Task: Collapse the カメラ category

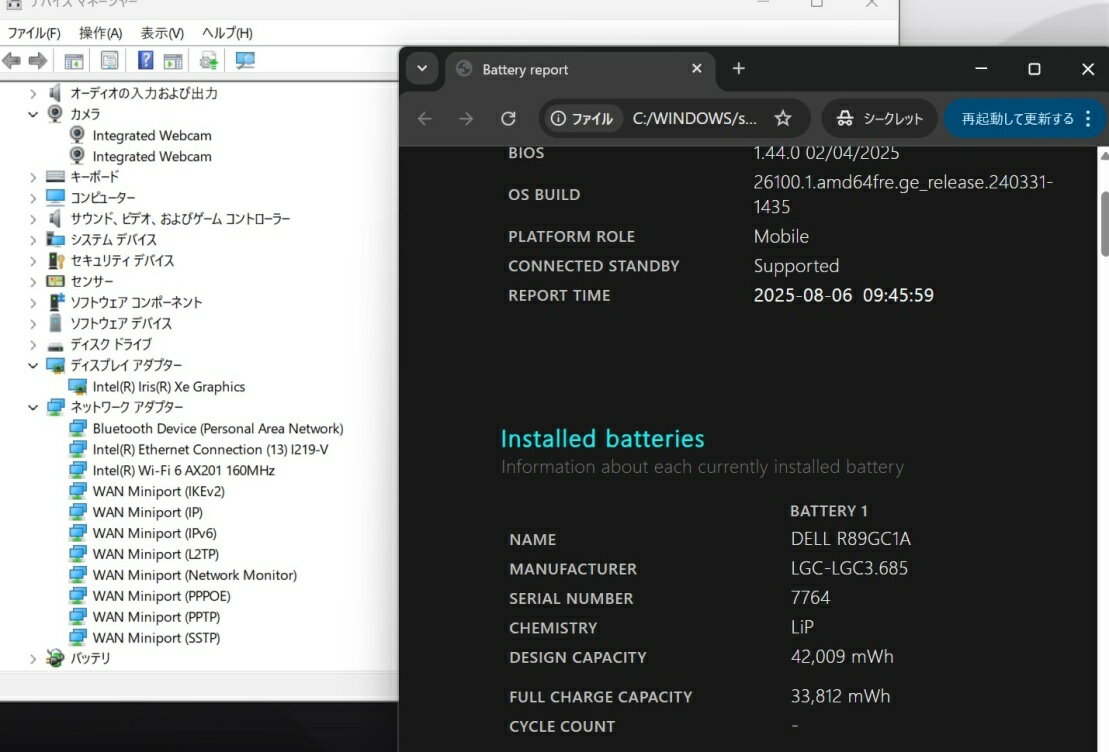Action: tap(33, 115)
